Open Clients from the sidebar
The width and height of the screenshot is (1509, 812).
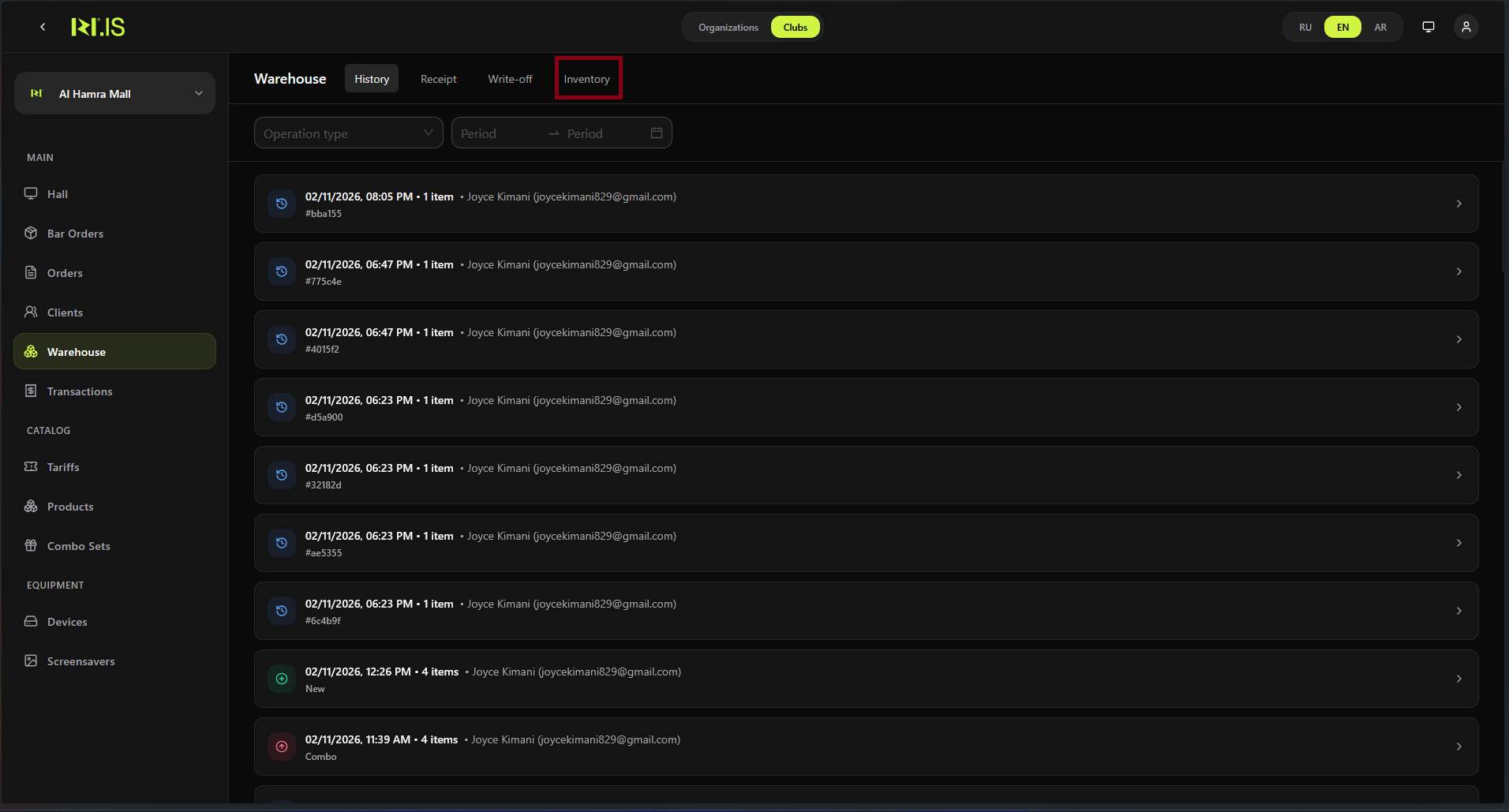[x=30, y=312]
